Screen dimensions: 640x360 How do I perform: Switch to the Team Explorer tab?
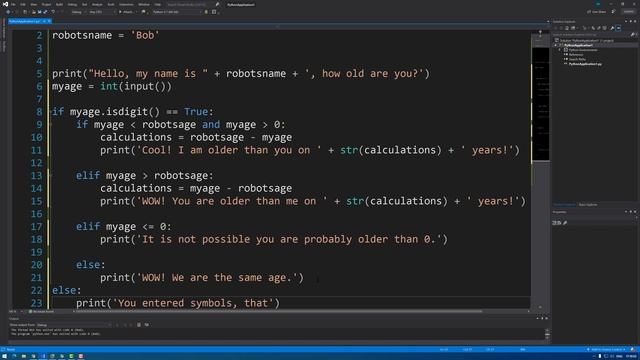click(588, 204)
